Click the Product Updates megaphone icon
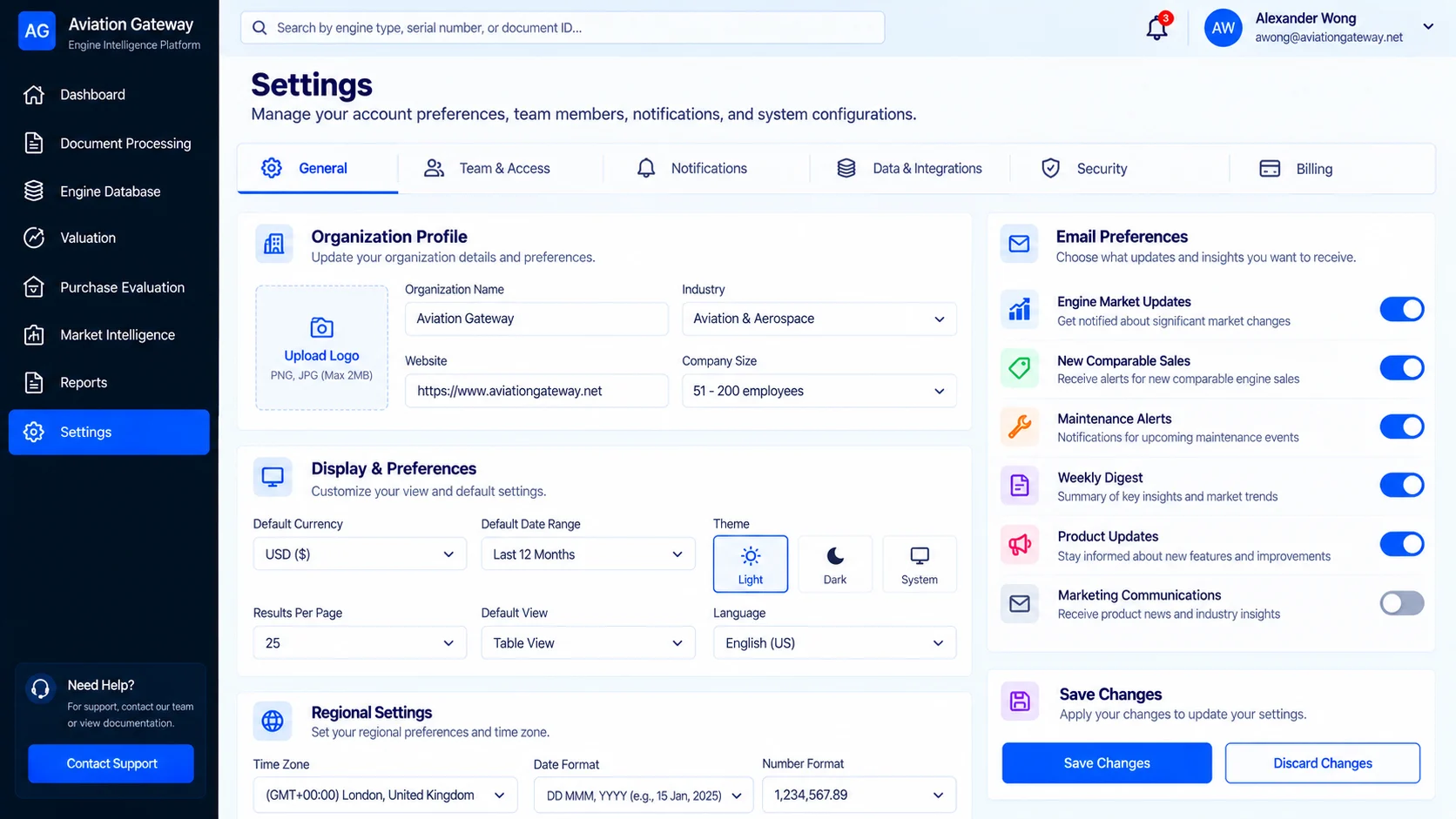 (1019, 545)
